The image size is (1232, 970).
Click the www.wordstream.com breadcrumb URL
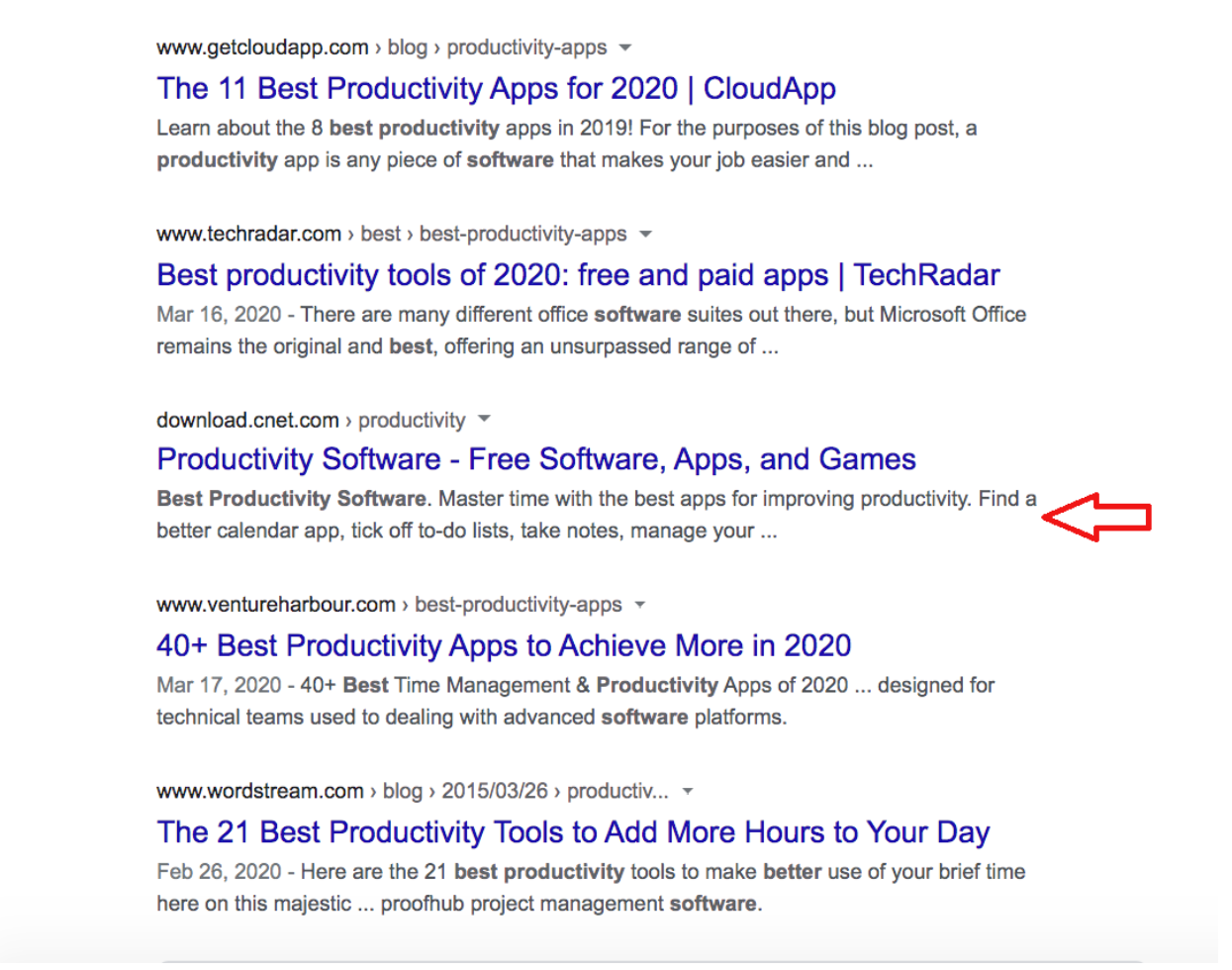click(259, 790)
